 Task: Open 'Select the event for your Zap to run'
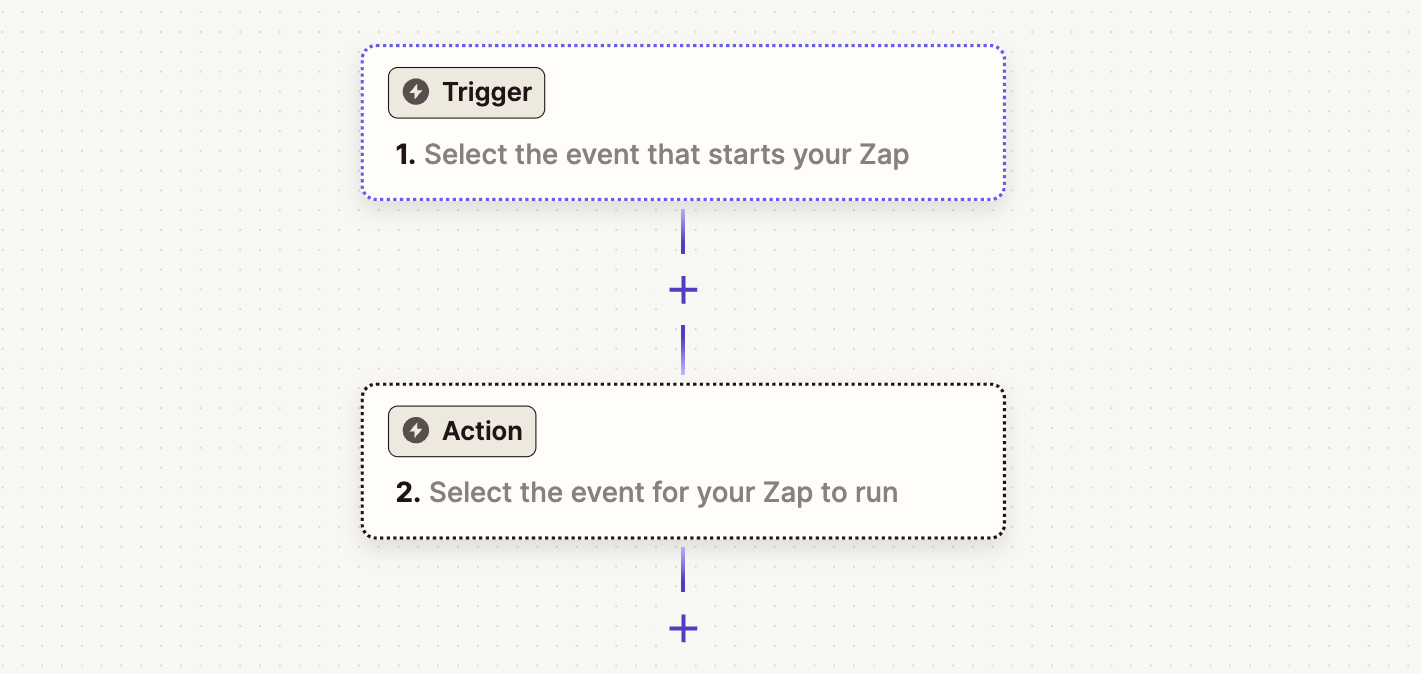click(663, 493)
